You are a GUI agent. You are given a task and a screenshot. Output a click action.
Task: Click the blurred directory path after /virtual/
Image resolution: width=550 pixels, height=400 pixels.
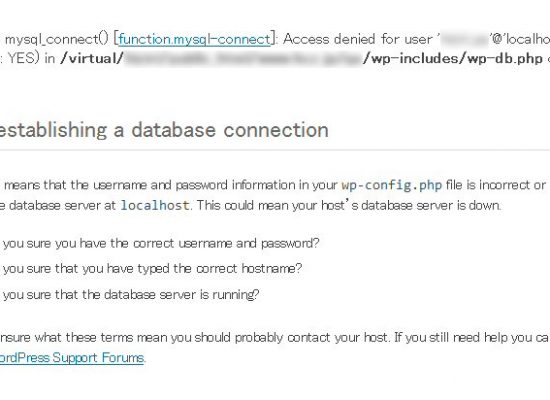click(x=243, y=59)
